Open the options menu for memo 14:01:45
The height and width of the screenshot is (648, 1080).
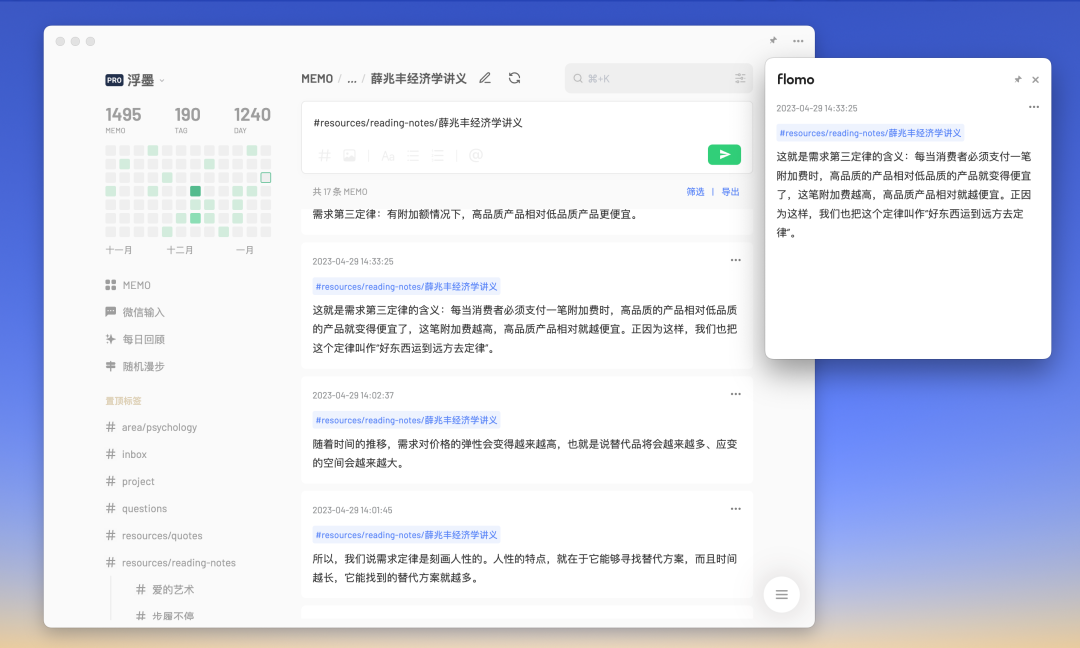tap(736, 509)
